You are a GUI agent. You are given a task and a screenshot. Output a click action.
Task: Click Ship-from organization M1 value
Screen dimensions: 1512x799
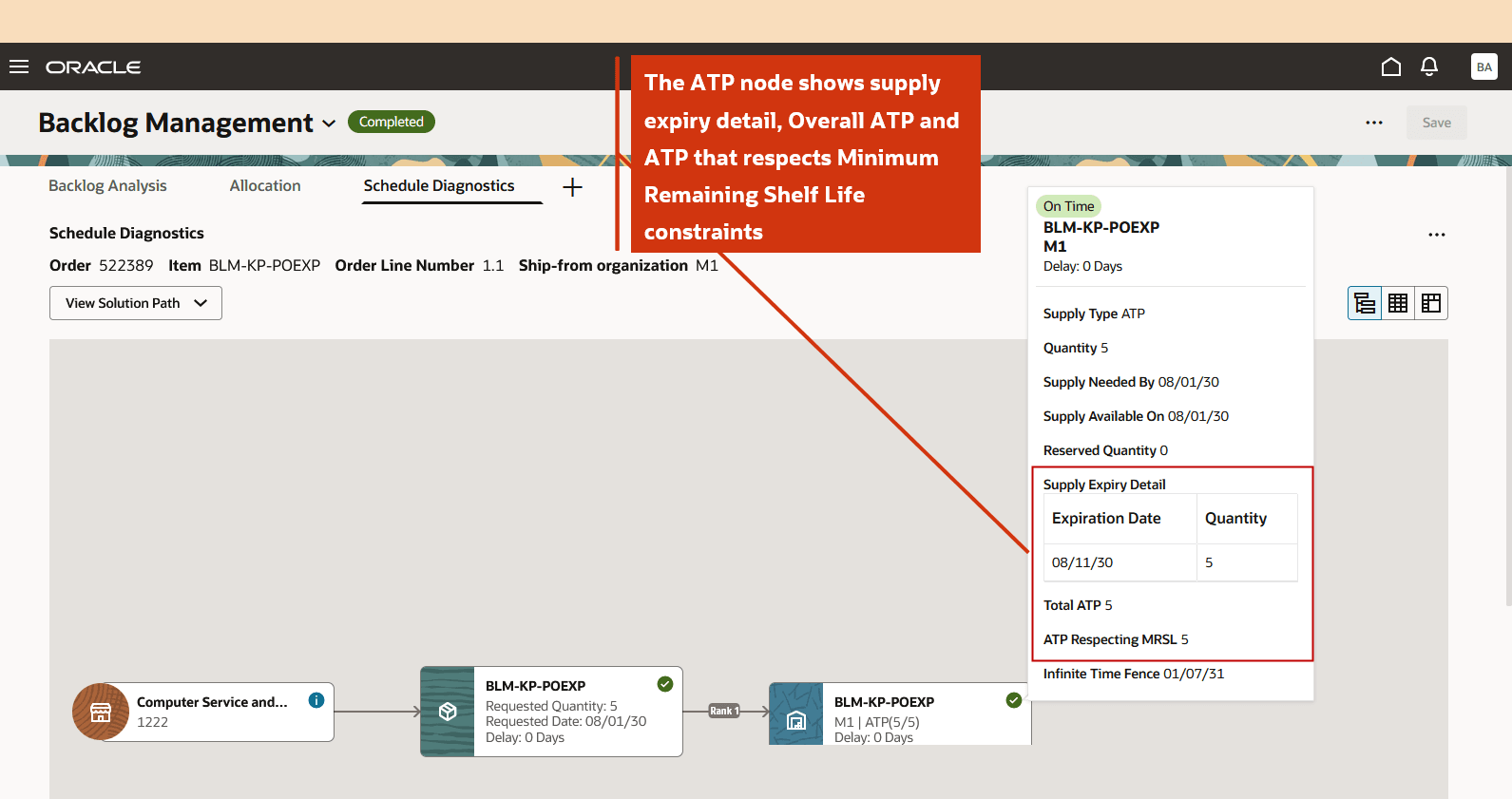[707, 265]
